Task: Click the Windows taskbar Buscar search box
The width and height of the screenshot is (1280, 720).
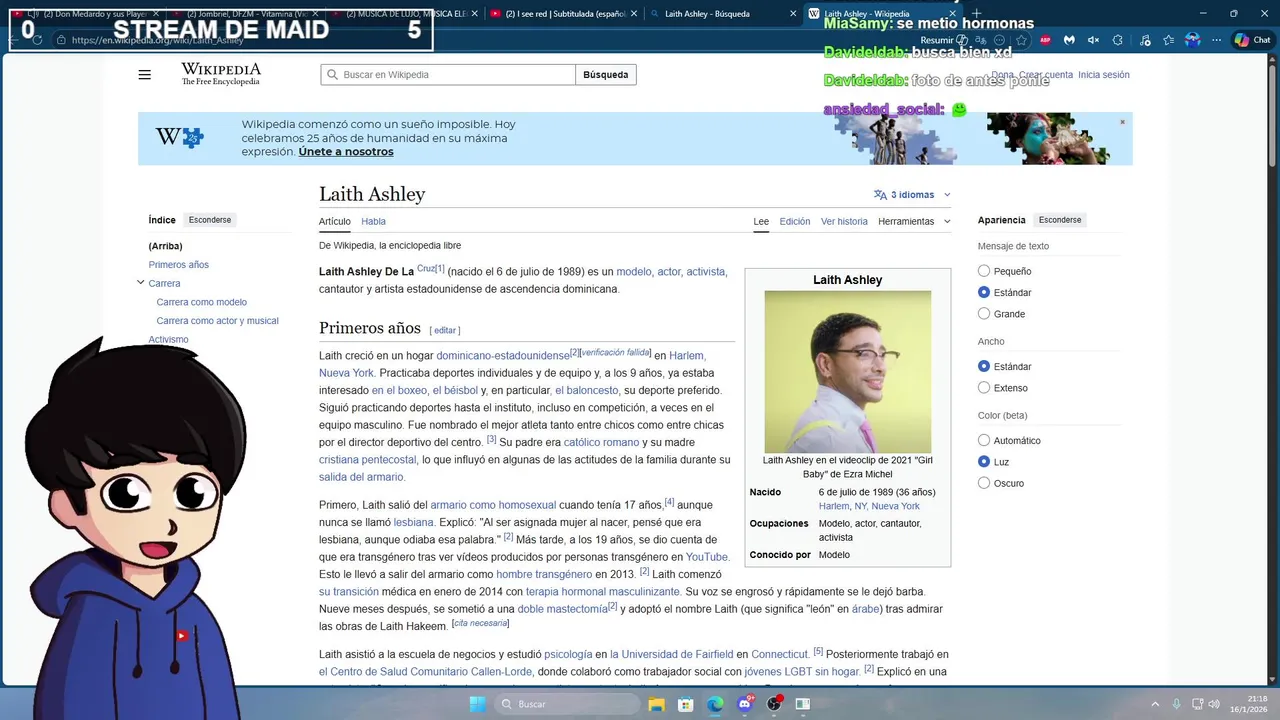Action: pyautogui.click(x=567, y=704)
